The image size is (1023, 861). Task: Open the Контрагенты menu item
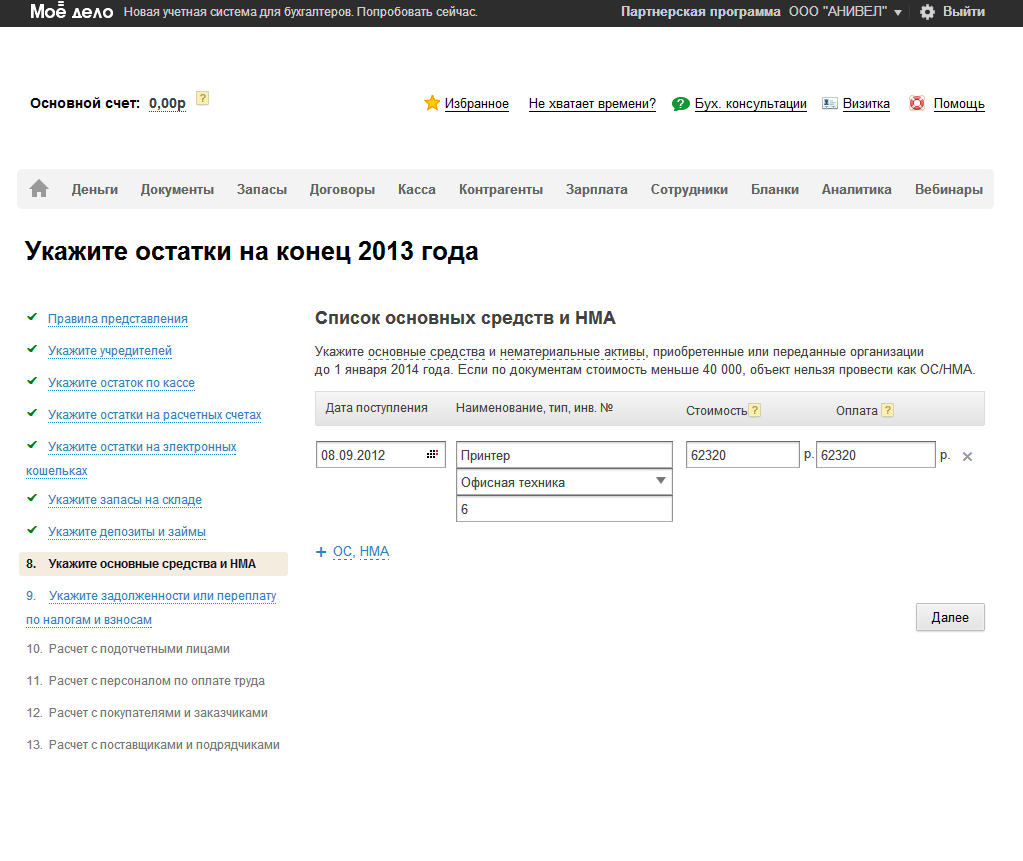(x=501, y=189)
